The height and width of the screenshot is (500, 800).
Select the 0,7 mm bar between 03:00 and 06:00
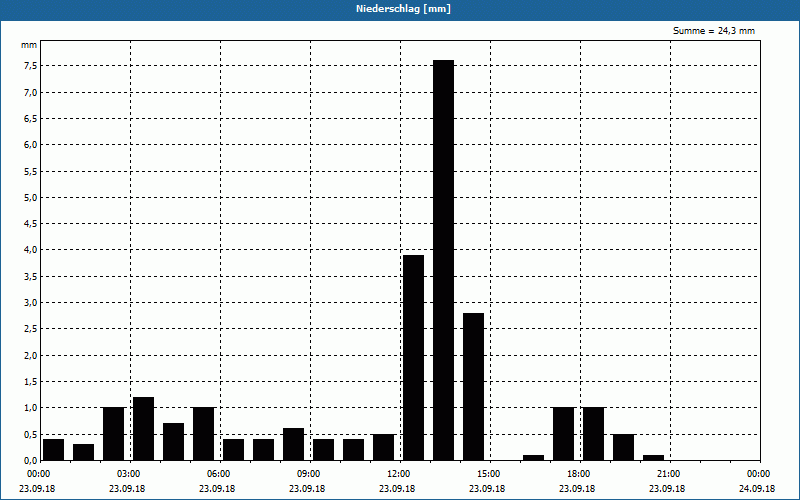click(x=173, y=442)
